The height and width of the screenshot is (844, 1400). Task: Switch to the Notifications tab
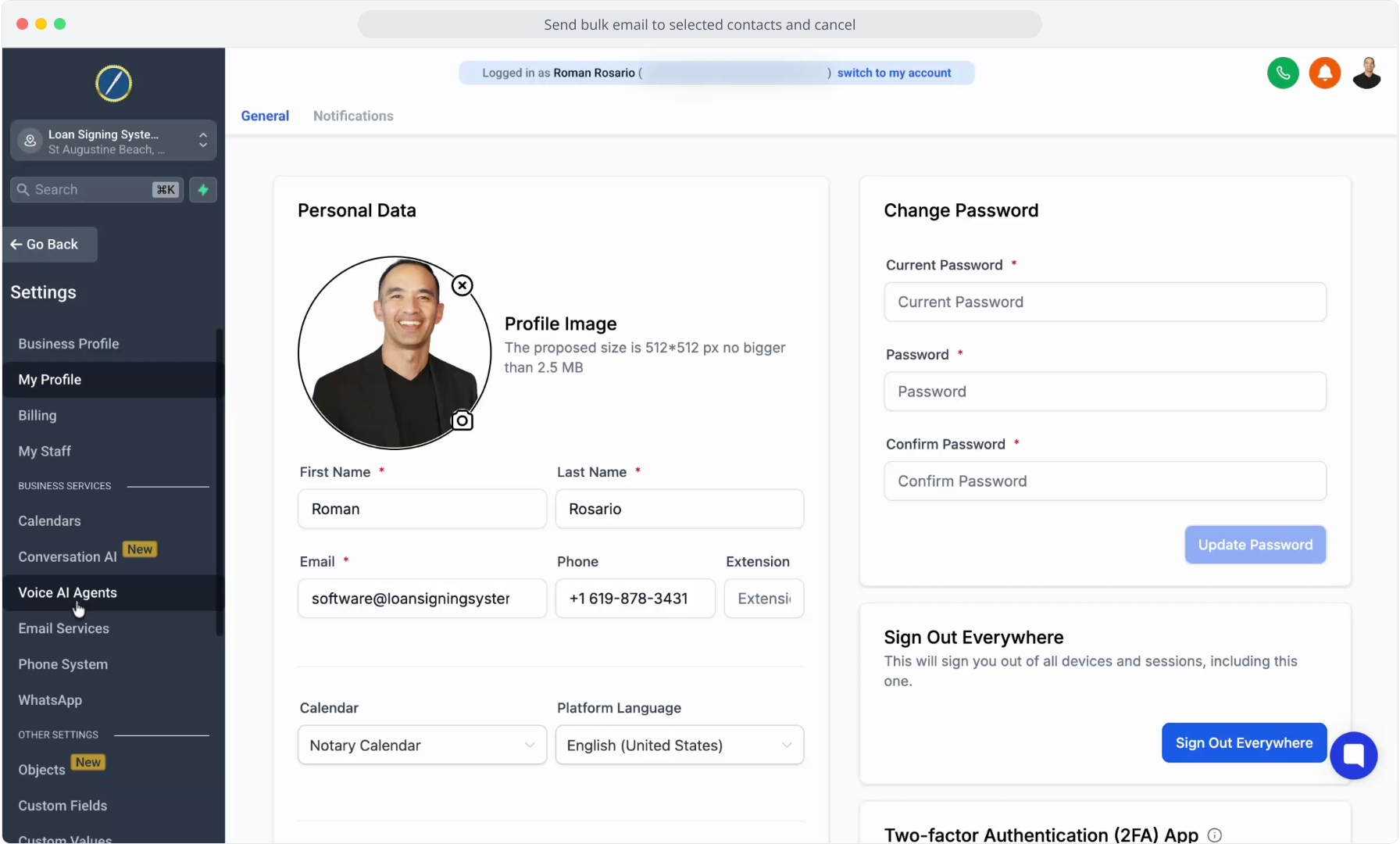tap(353, 116)
